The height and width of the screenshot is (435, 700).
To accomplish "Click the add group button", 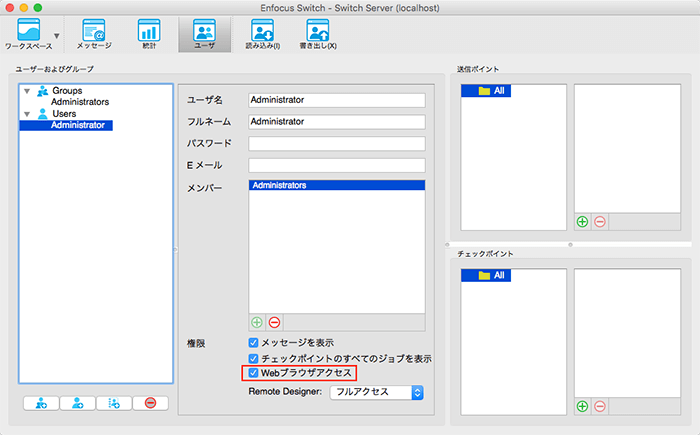I will [41, 403].
